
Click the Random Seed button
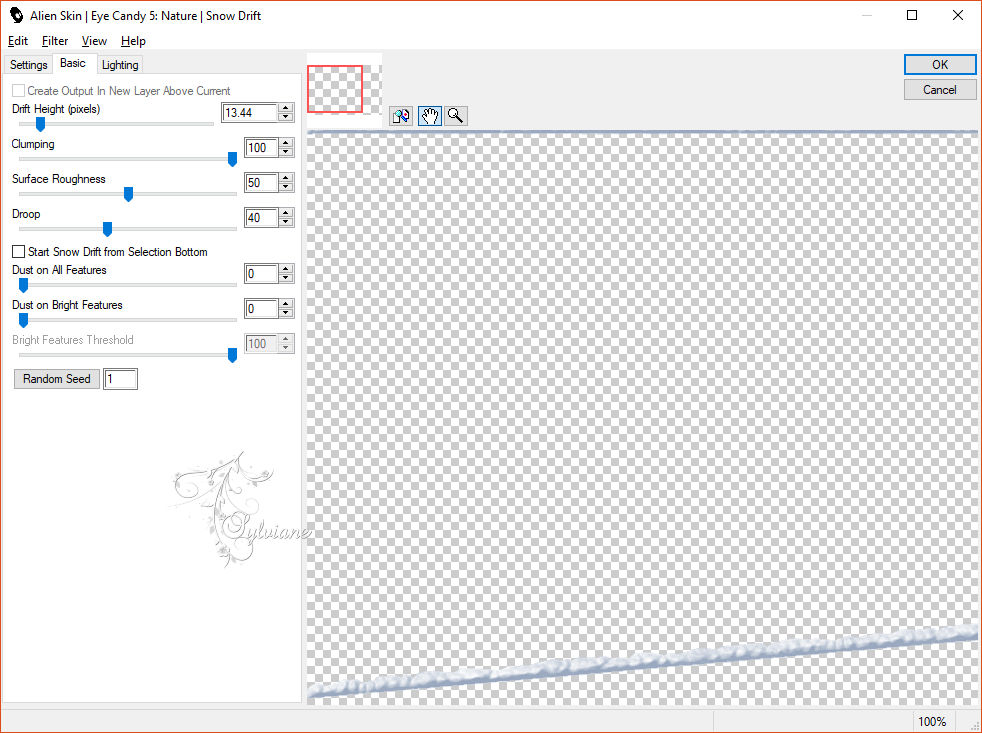[x=56, y=379]
